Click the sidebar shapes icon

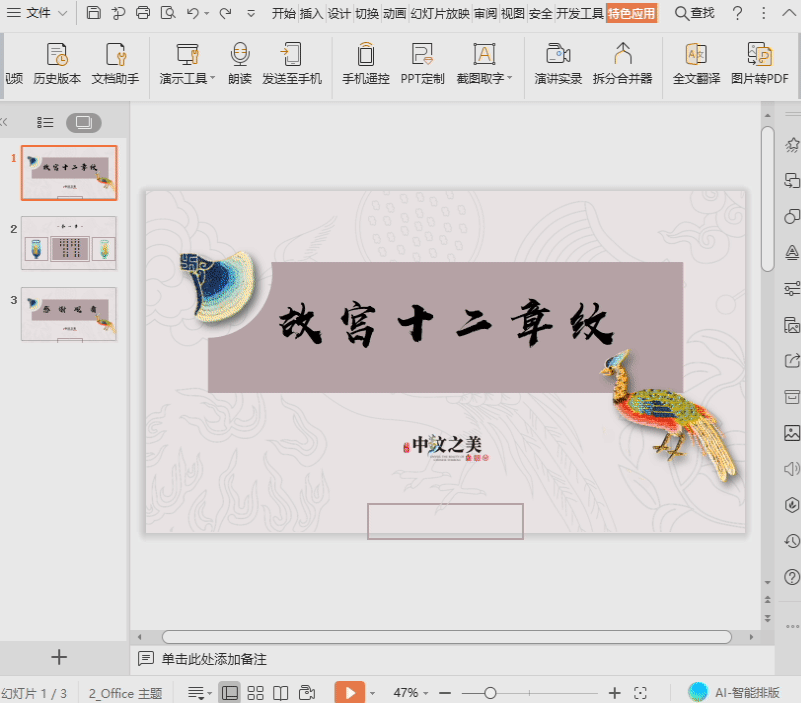coord(791,216)
